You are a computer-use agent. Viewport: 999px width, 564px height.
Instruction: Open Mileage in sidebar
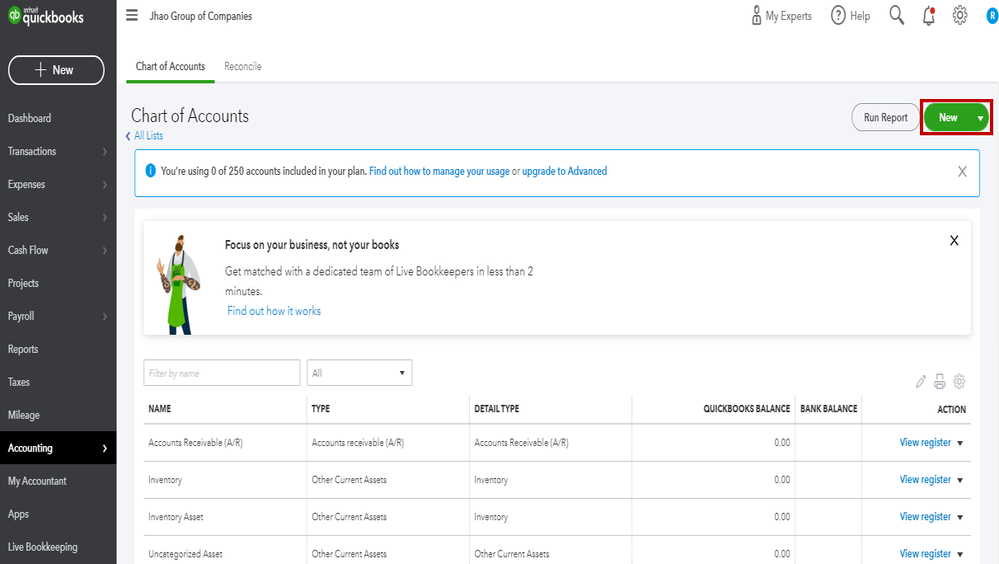click(x=24, y=415)
